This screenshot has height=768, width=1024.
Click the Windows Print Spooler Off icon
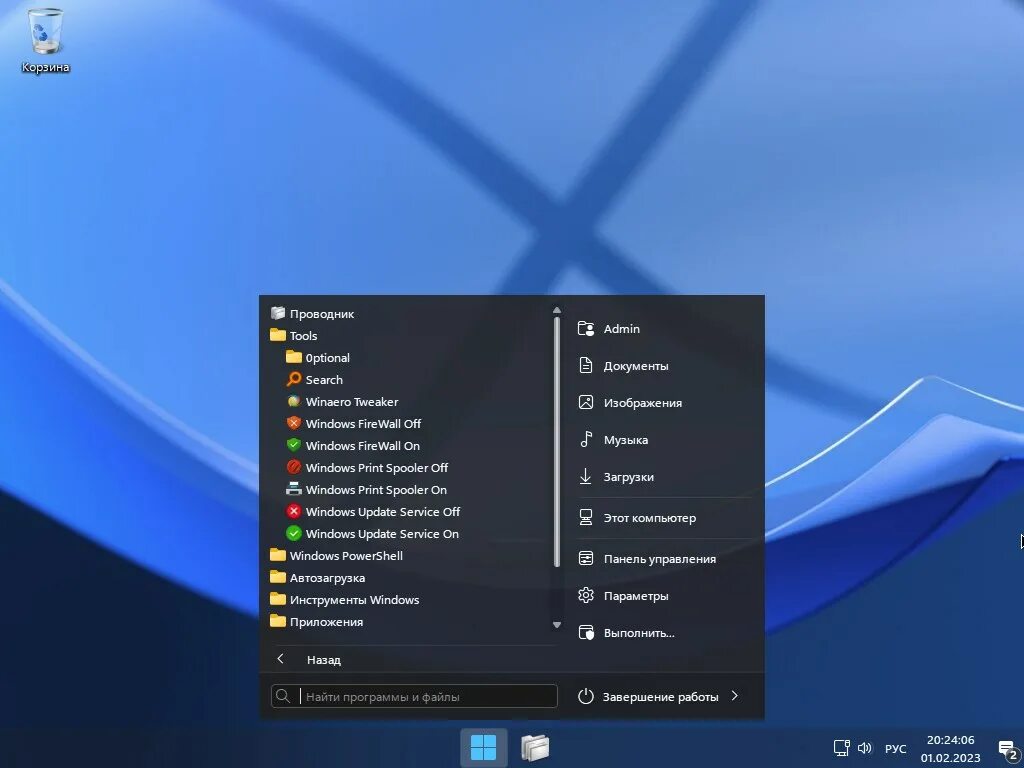pos(294,468)
